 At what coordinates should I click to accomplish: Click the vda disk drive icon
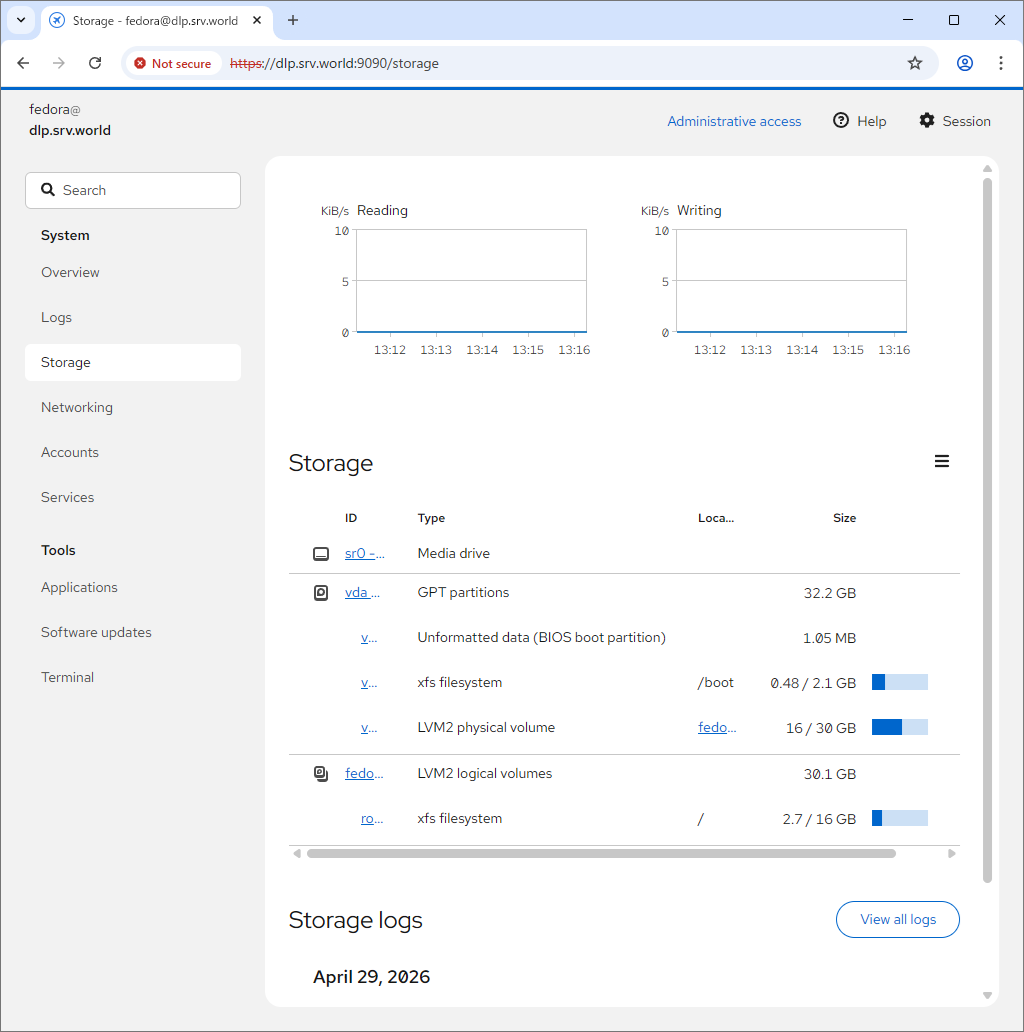tap(320, 592)
